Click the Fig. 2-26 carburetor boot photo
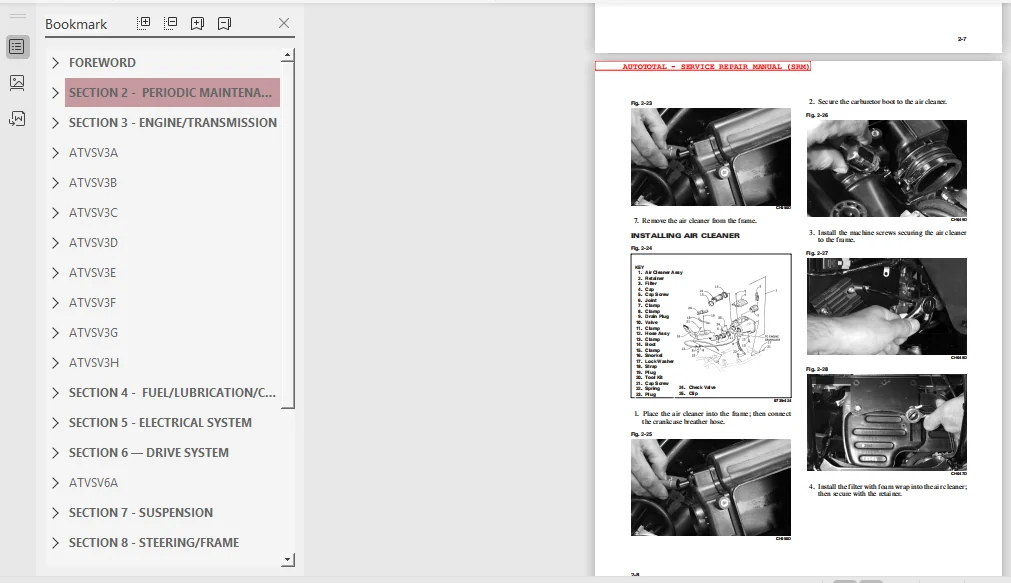1011x583 pixels. [887, 168]
